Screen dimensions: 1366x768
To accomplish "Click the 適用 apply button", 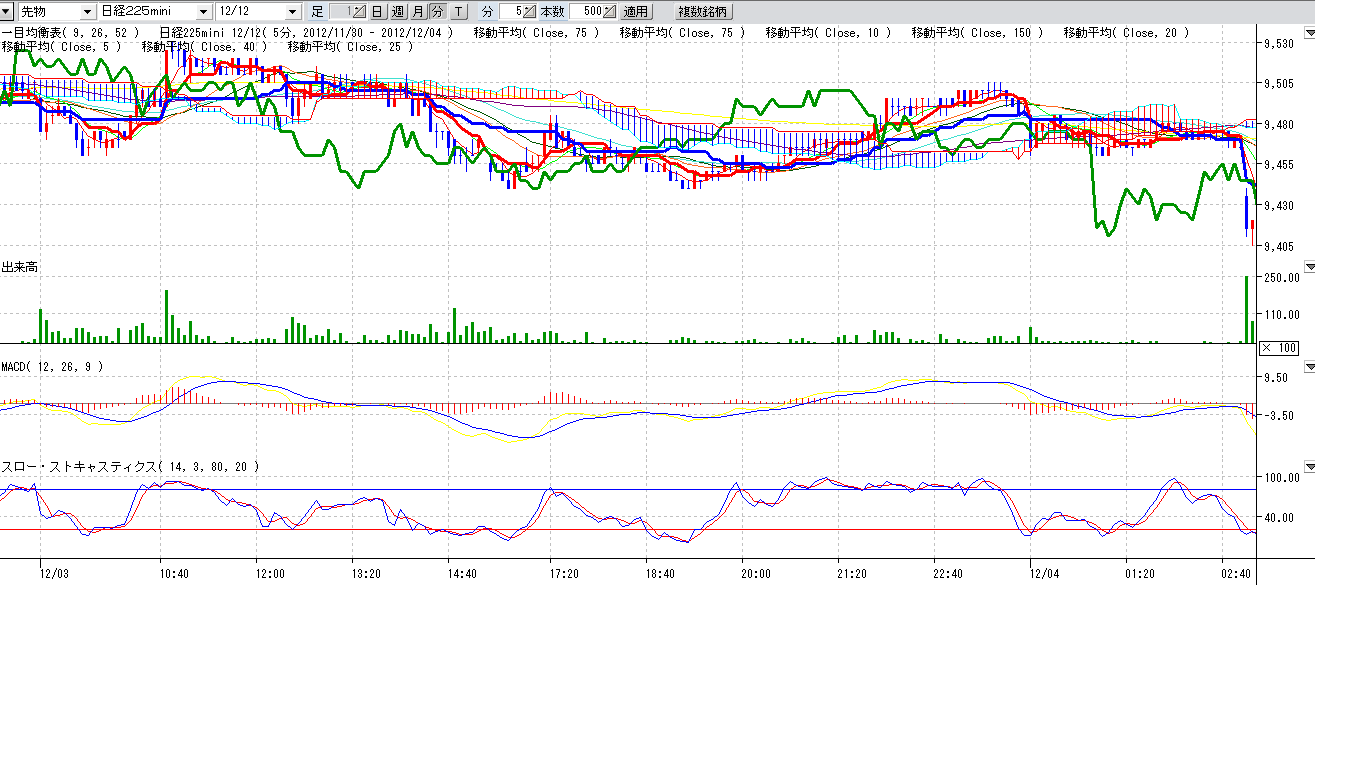I will click(635, 12).
